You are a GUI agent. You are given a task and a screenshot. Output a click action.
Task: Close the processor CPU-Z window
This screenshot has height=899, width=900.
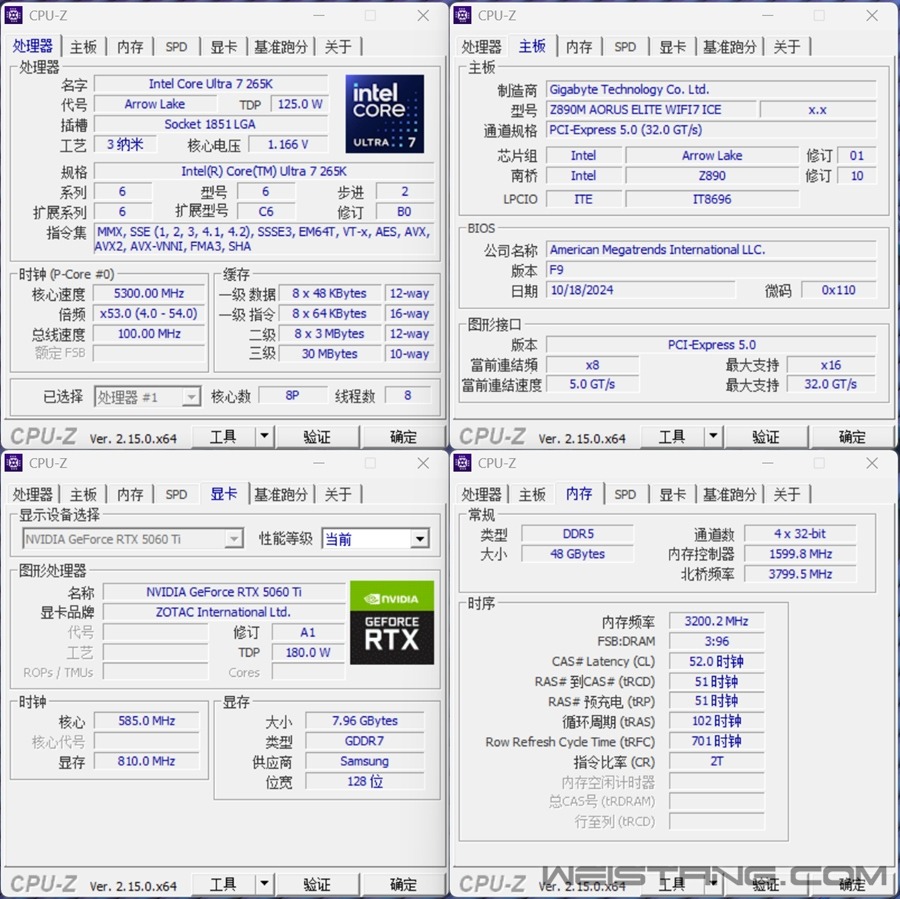pyautogui.click(x=423, y=16)
